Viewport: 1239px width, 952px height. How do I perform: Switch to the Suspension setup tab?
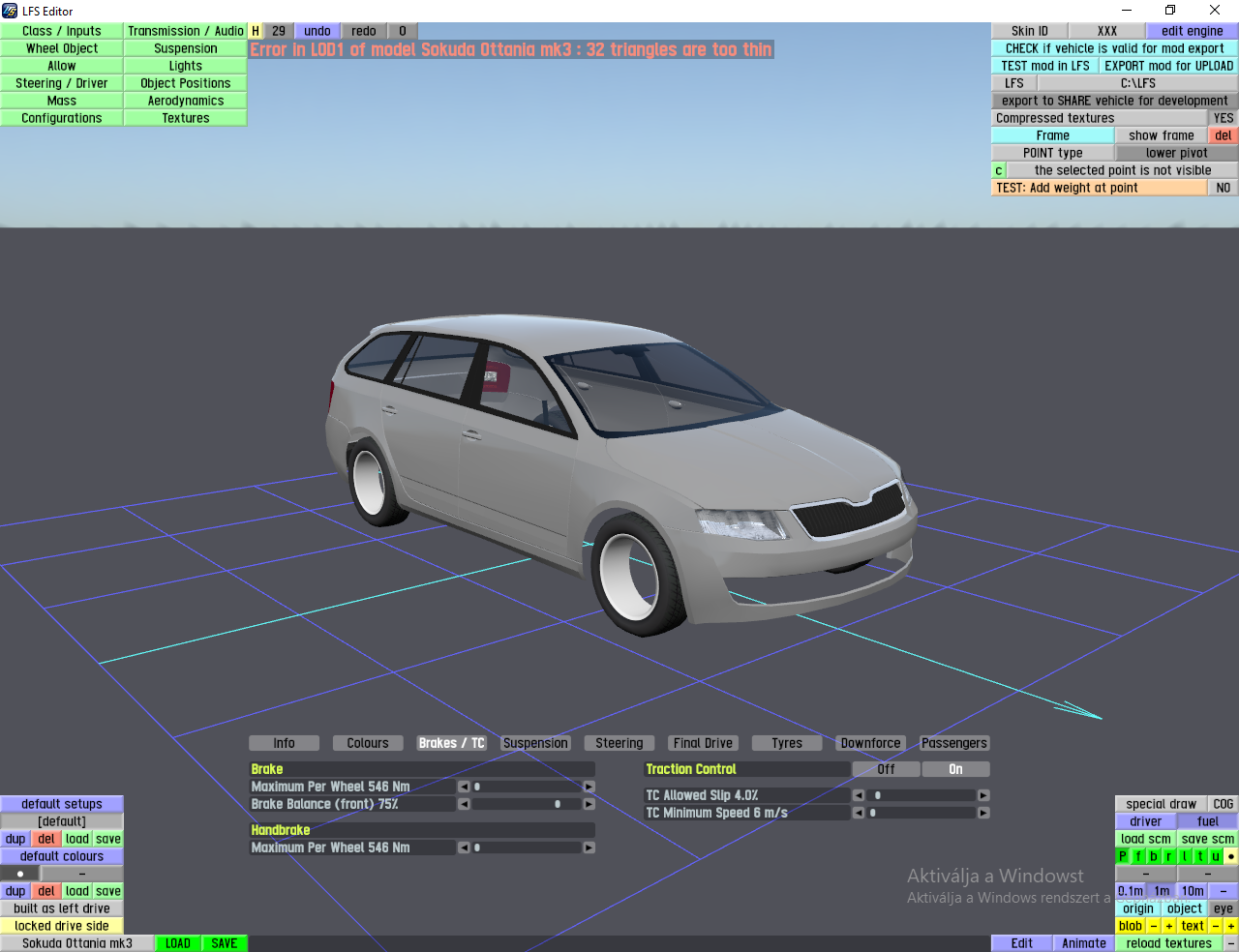[535, 743]
